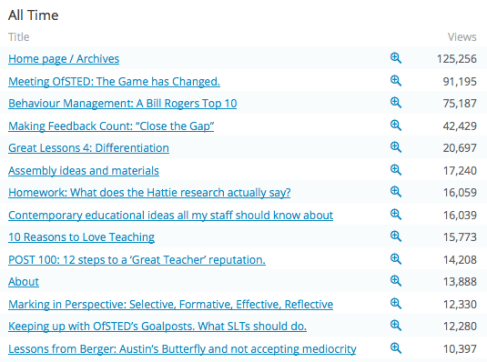This screenshot has width=487, height=362.
Task: Open Lessons from Berger: Austin's Butterfly link
Action: click(x=182, y=349)
